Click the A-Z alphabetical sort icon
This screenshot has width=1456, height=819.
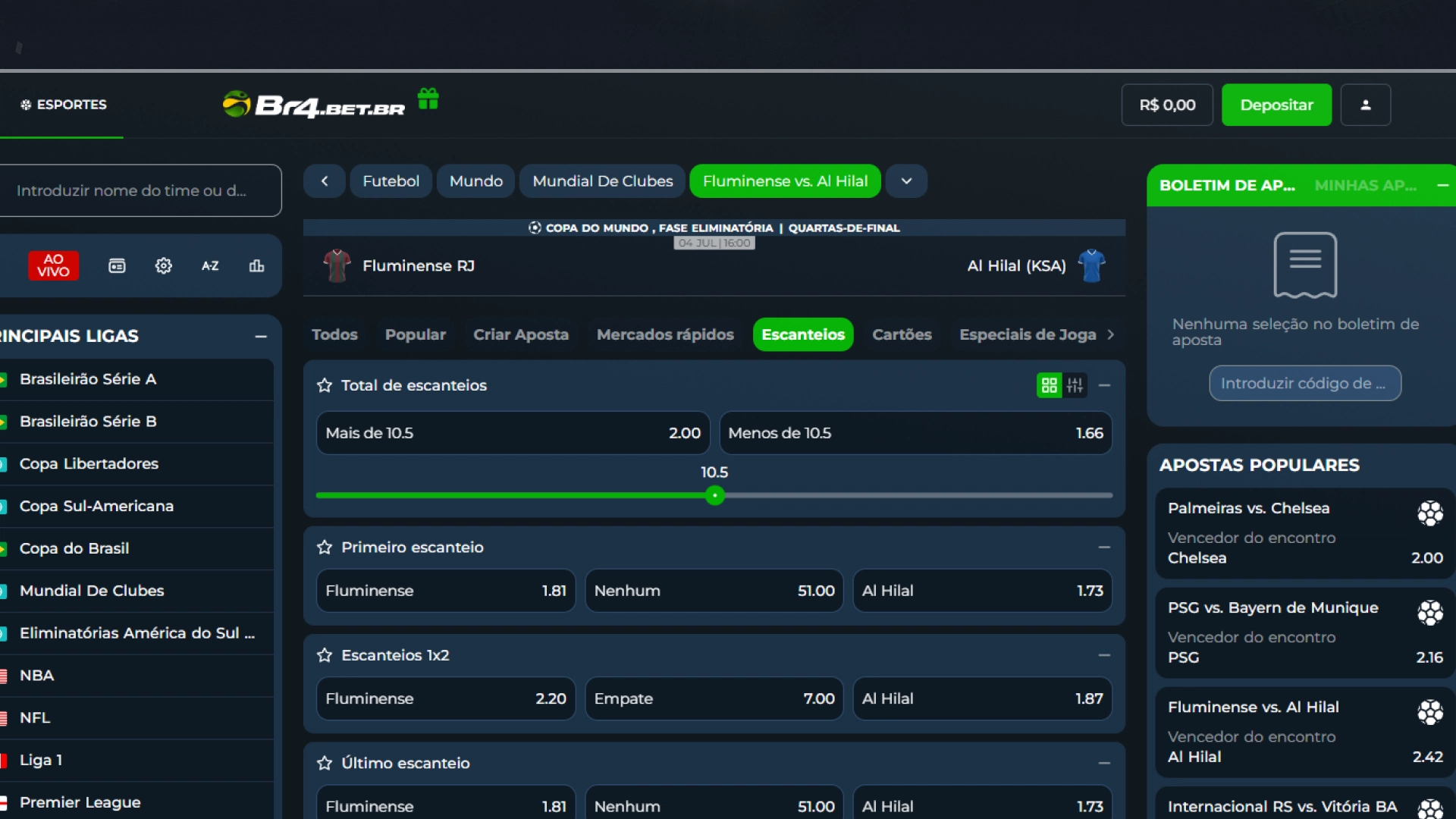click(210, 266)
